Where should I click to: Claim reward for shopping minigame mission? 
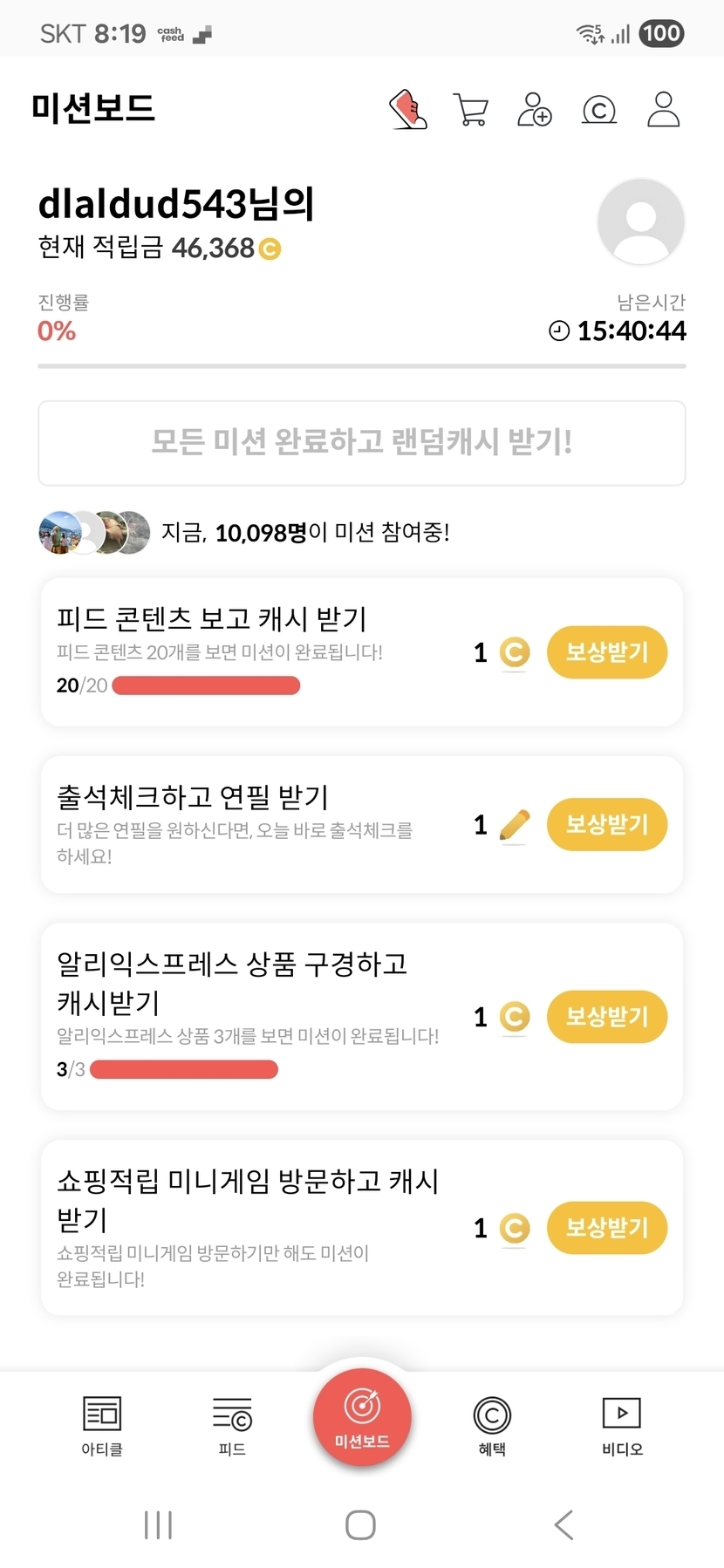click(606, 1228)
